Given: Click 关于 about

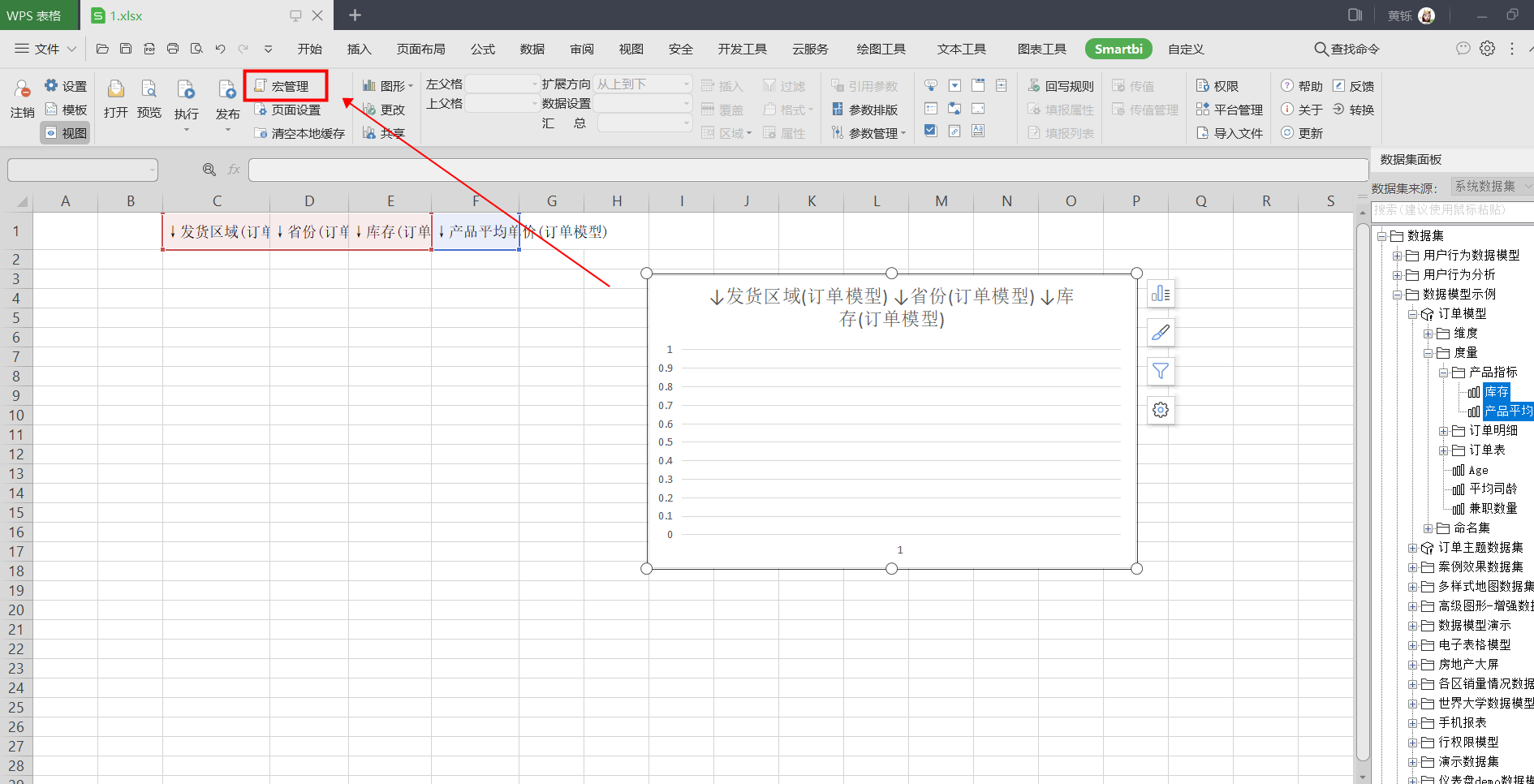Looking at the screenshot, I should click(1302, 110).
